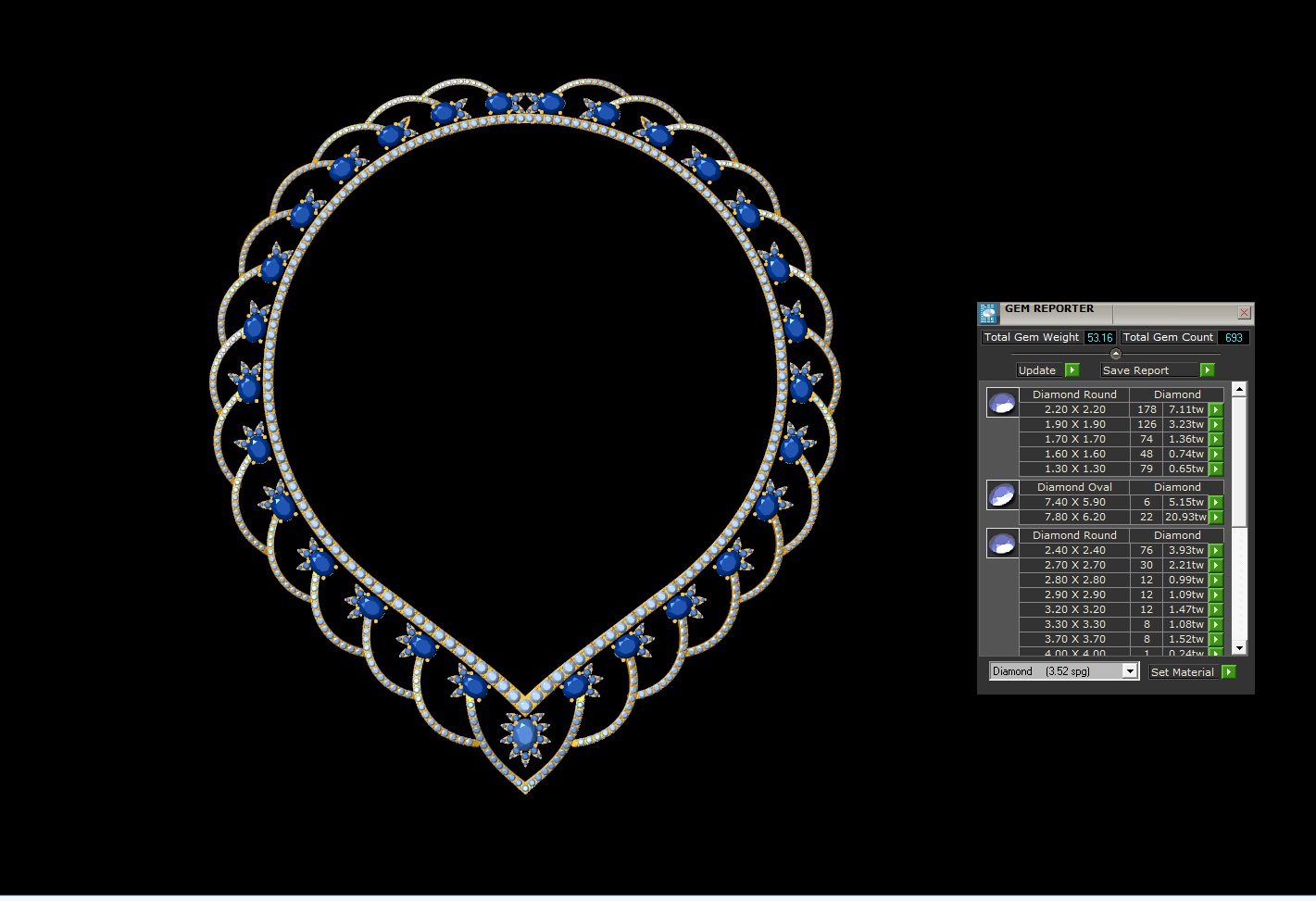Click the weight cell showing 7.11tw

click(1186, 409)
